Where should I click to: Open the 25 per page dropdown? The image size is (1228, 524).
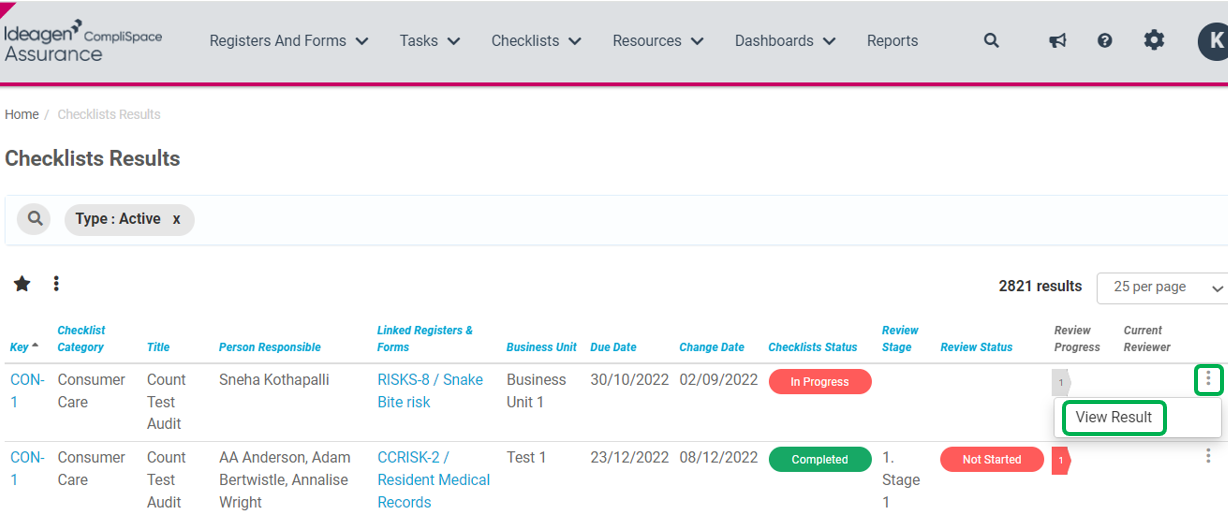coord(1163,287)
